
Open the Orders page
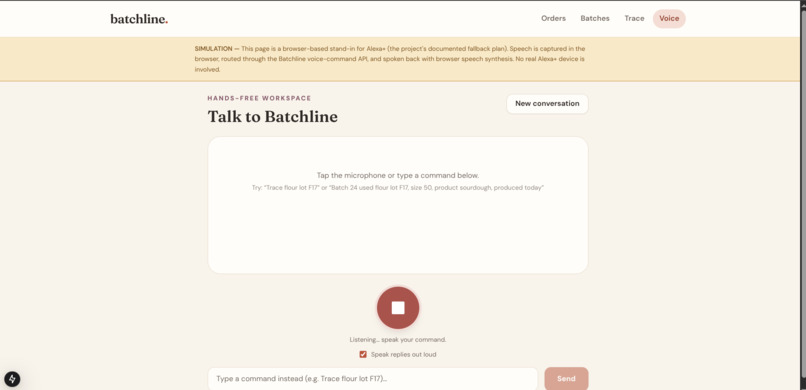(553, 18)
